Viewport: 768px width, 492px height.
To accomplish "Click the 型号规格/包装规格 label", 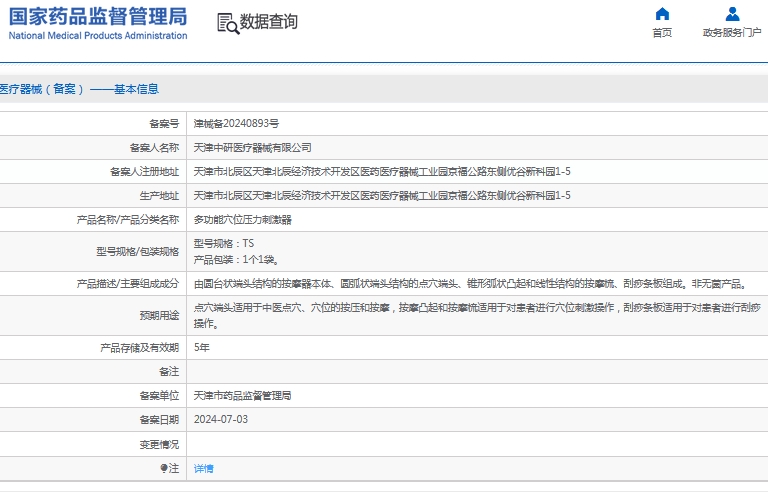I will tap(138, 251).
